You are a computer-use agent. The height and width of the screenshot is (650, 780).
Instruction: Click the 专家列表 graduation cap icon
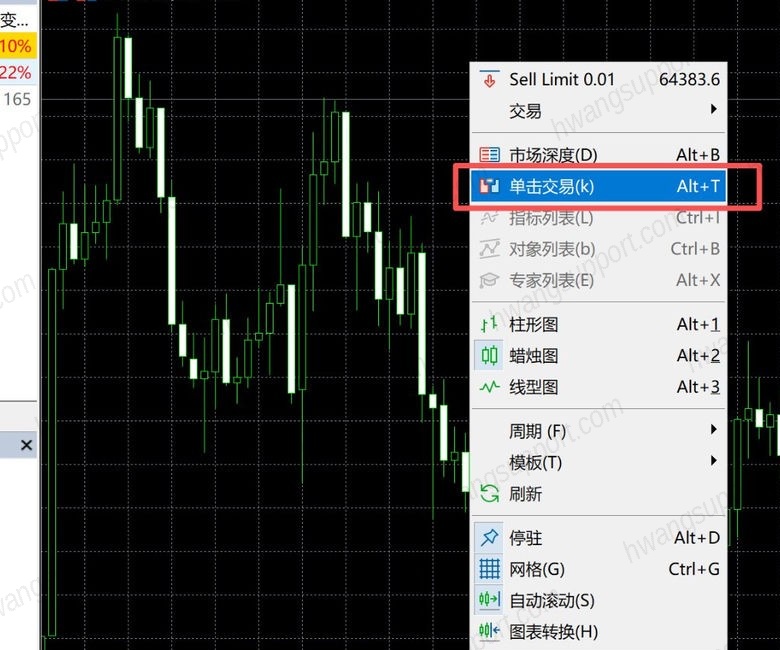pyautogui.click(x=489, y=280)
